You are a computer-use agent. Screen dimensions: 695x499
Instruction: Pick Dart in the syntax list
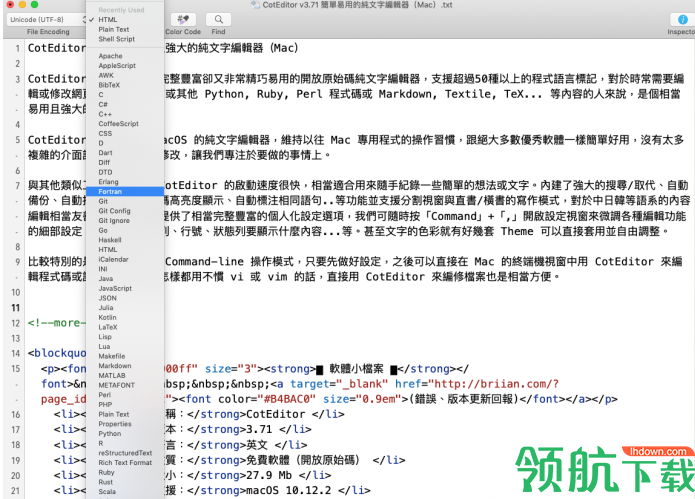point(105,153)
